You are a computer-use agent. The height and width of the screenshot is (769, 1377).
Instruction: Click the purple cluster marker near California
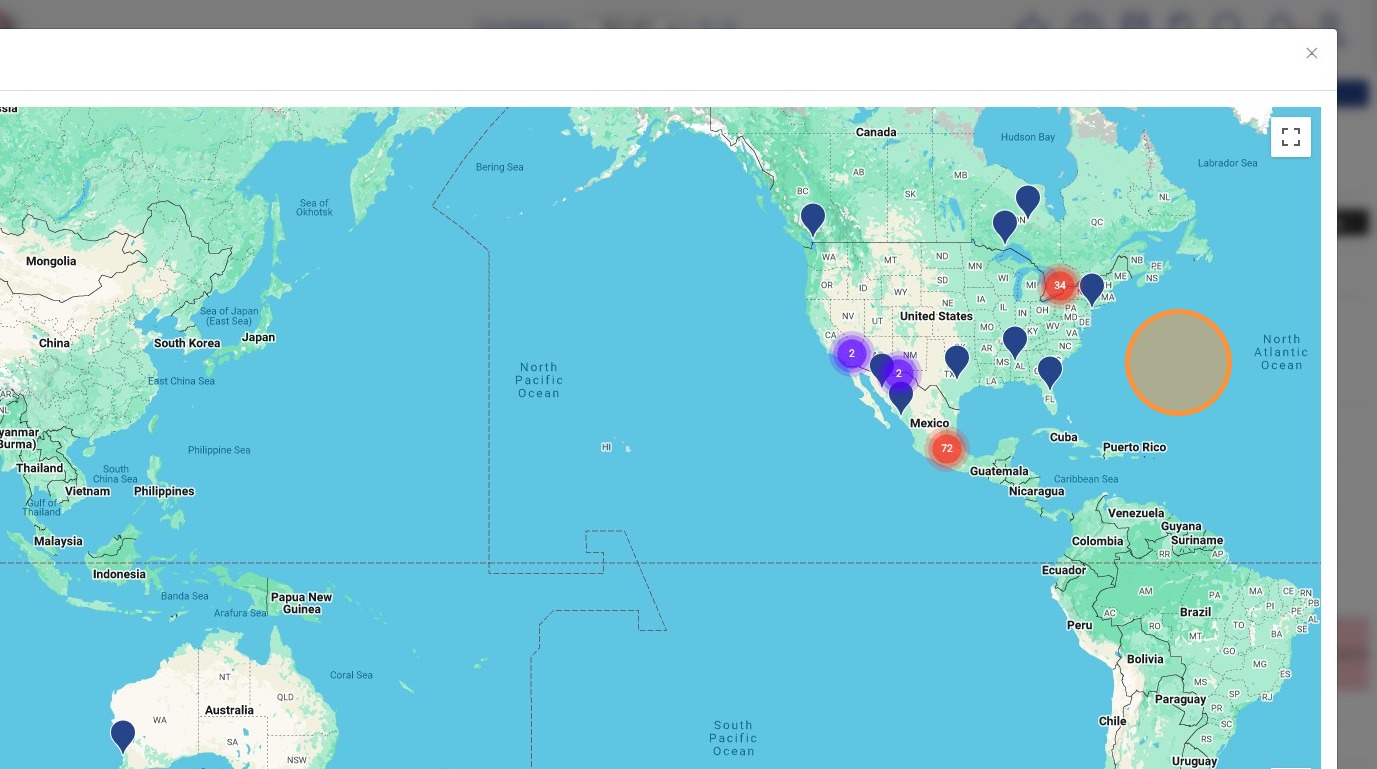(851, 354)
